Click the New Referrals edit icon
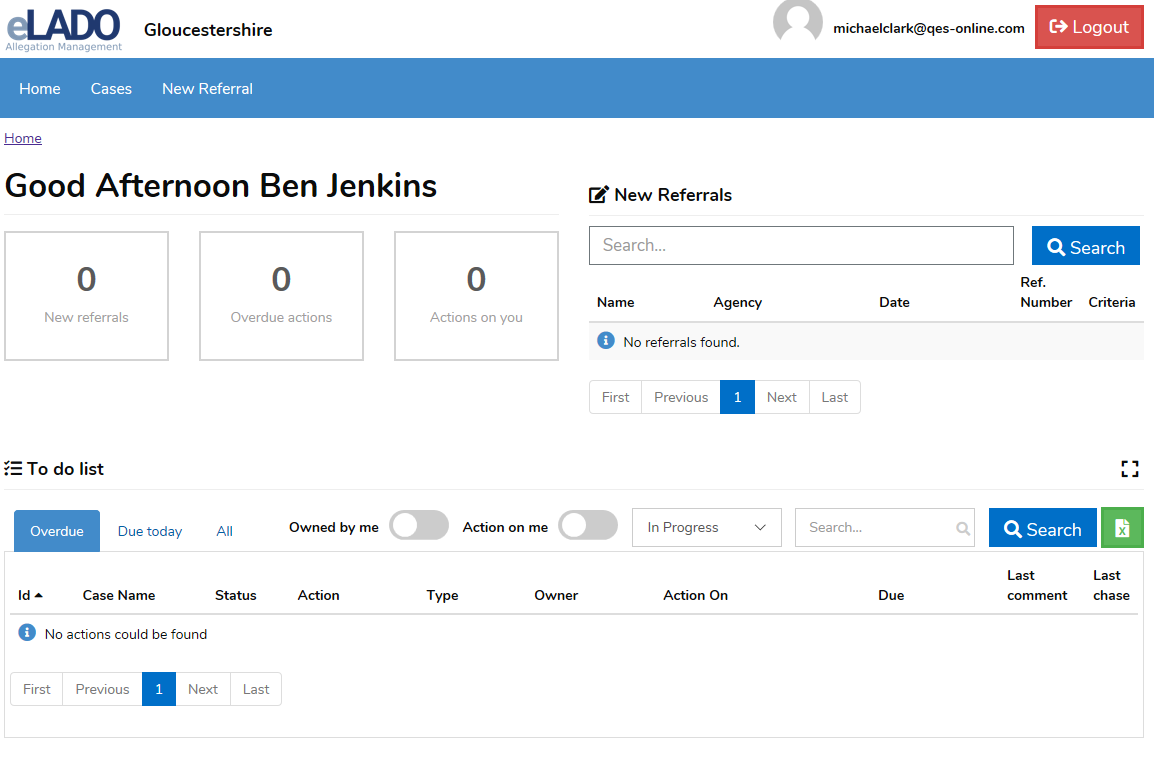The image size is (1154, 758). [599, 195]
